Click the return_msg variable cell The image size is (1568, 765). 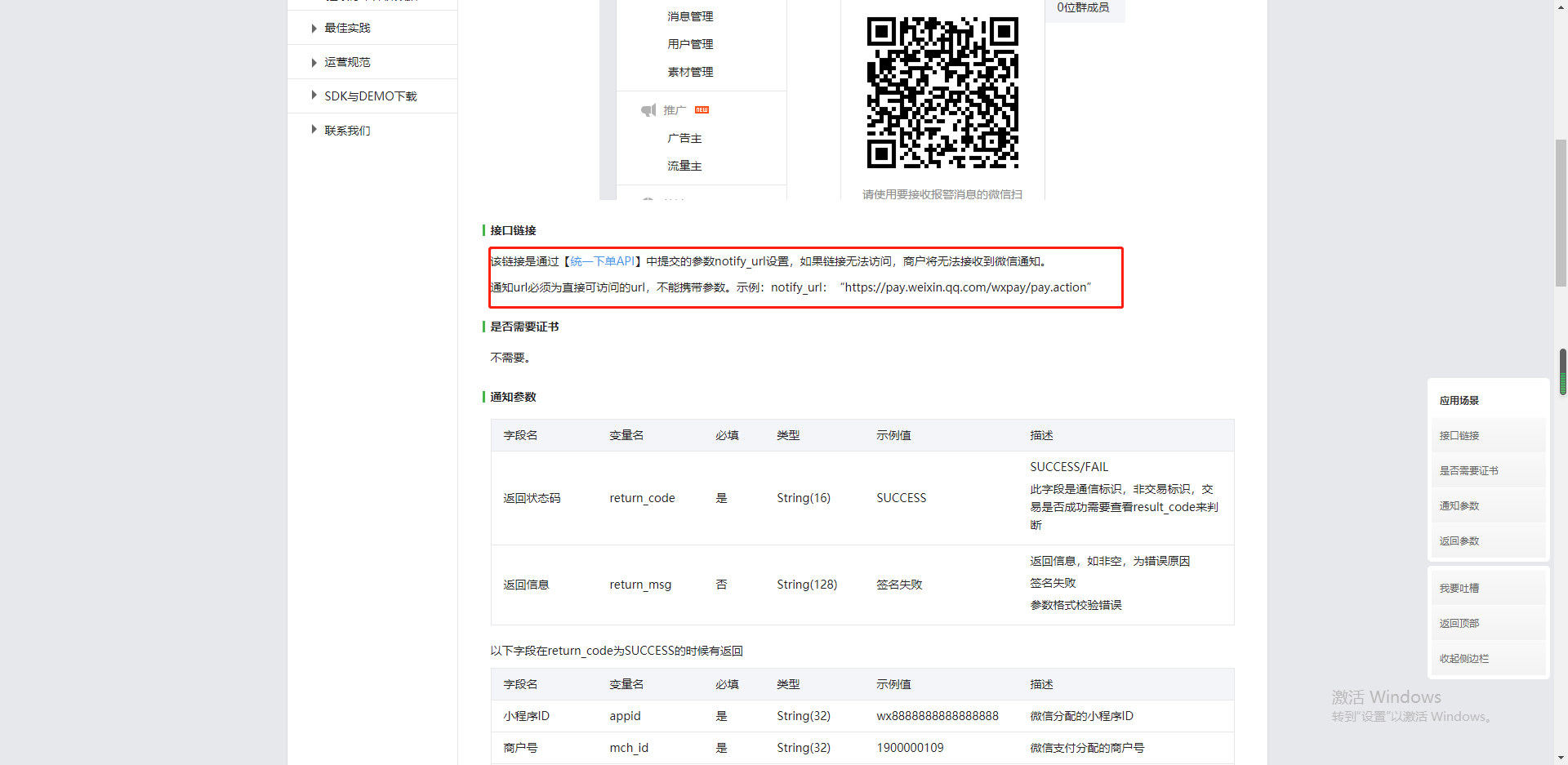click(x=640, y=585)
